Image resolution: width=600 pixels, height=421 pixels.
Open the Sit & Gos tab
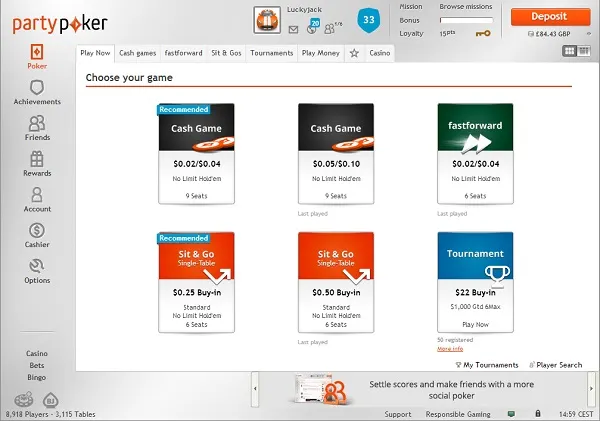point(227,53)
